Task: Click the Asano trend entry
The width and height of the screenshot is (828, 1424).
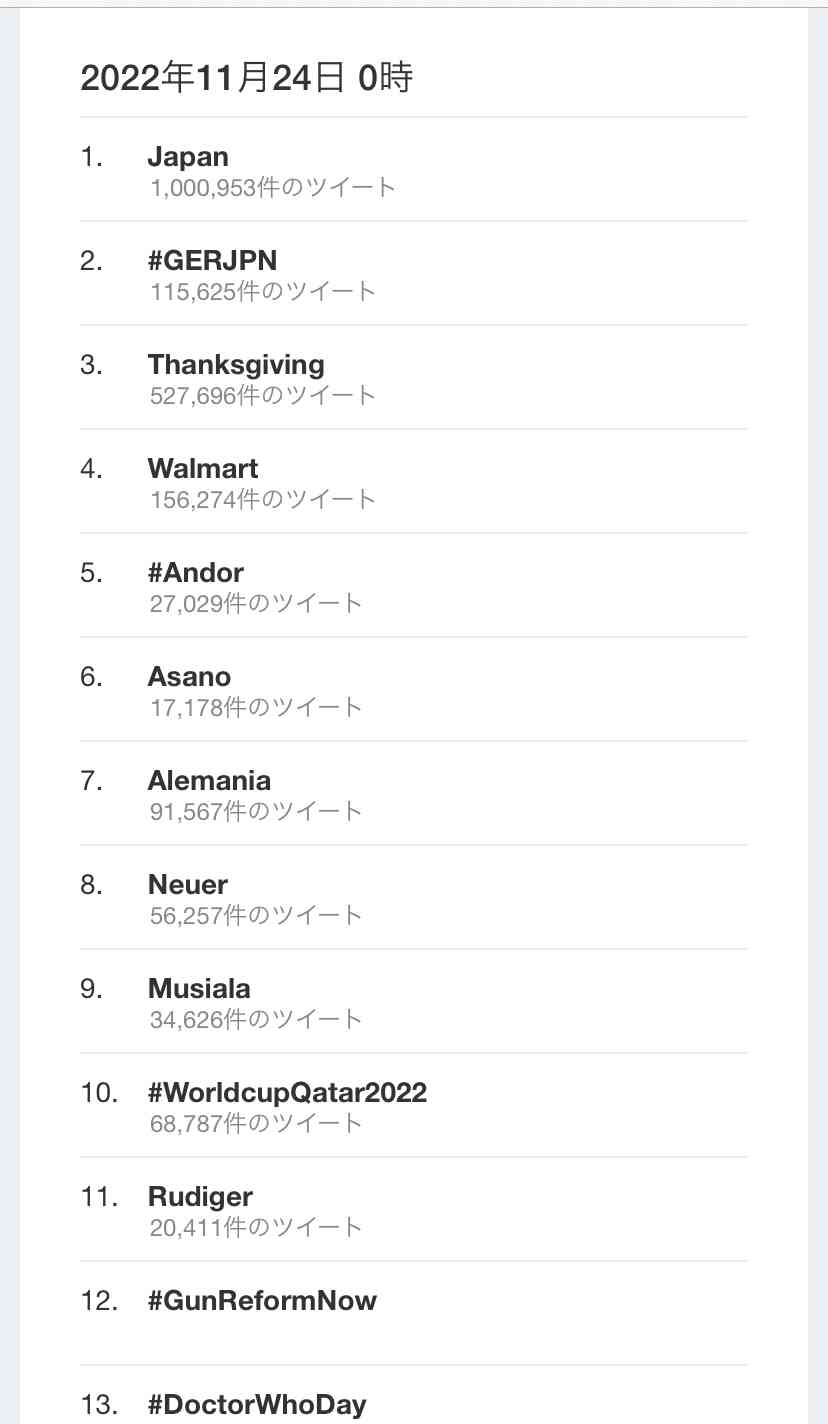Action: tap(189, 676)
